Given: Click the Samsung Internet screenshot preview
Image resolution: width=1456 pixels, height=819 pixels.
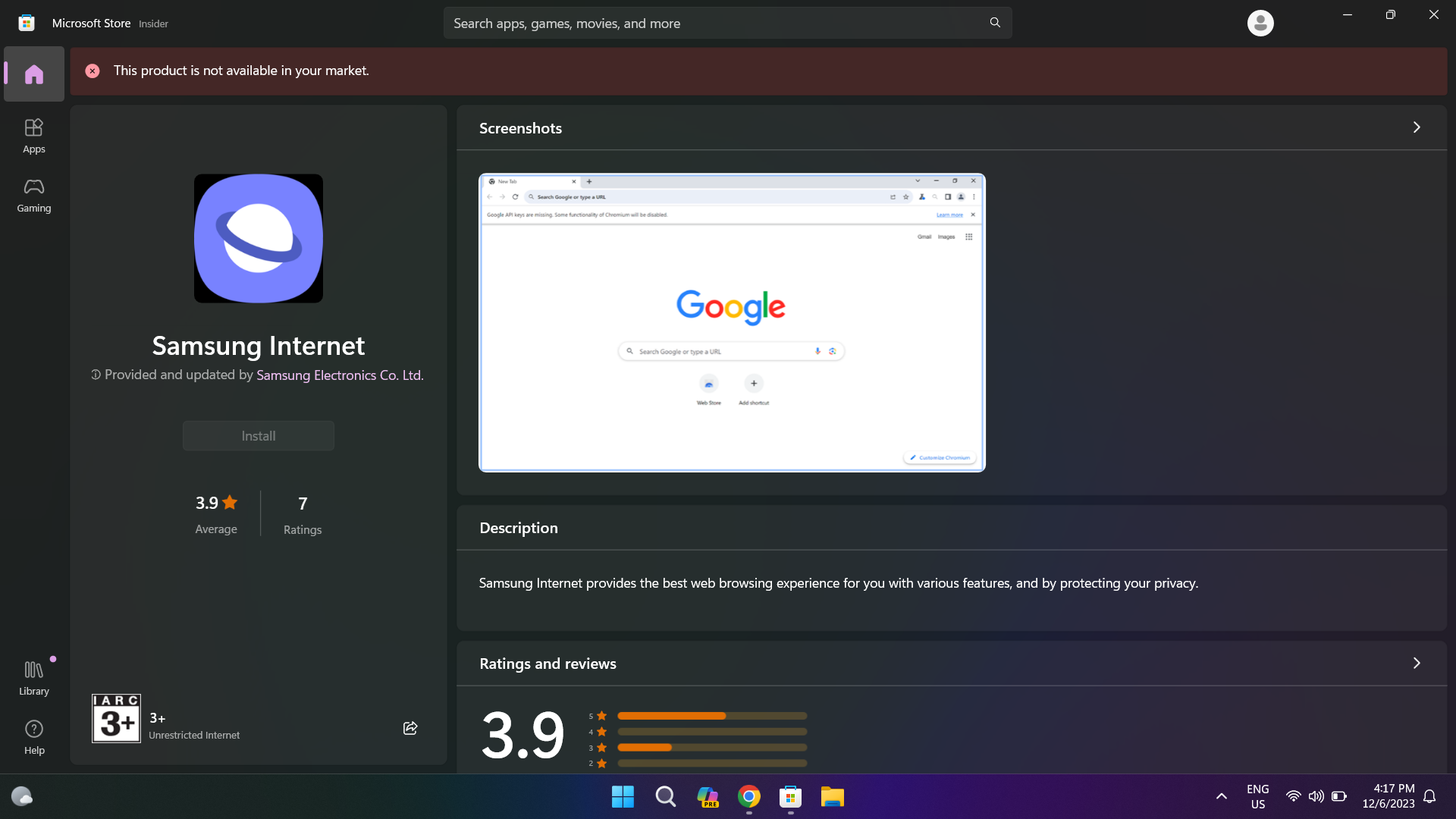Looking at the screenshot, I should point(731,323).
